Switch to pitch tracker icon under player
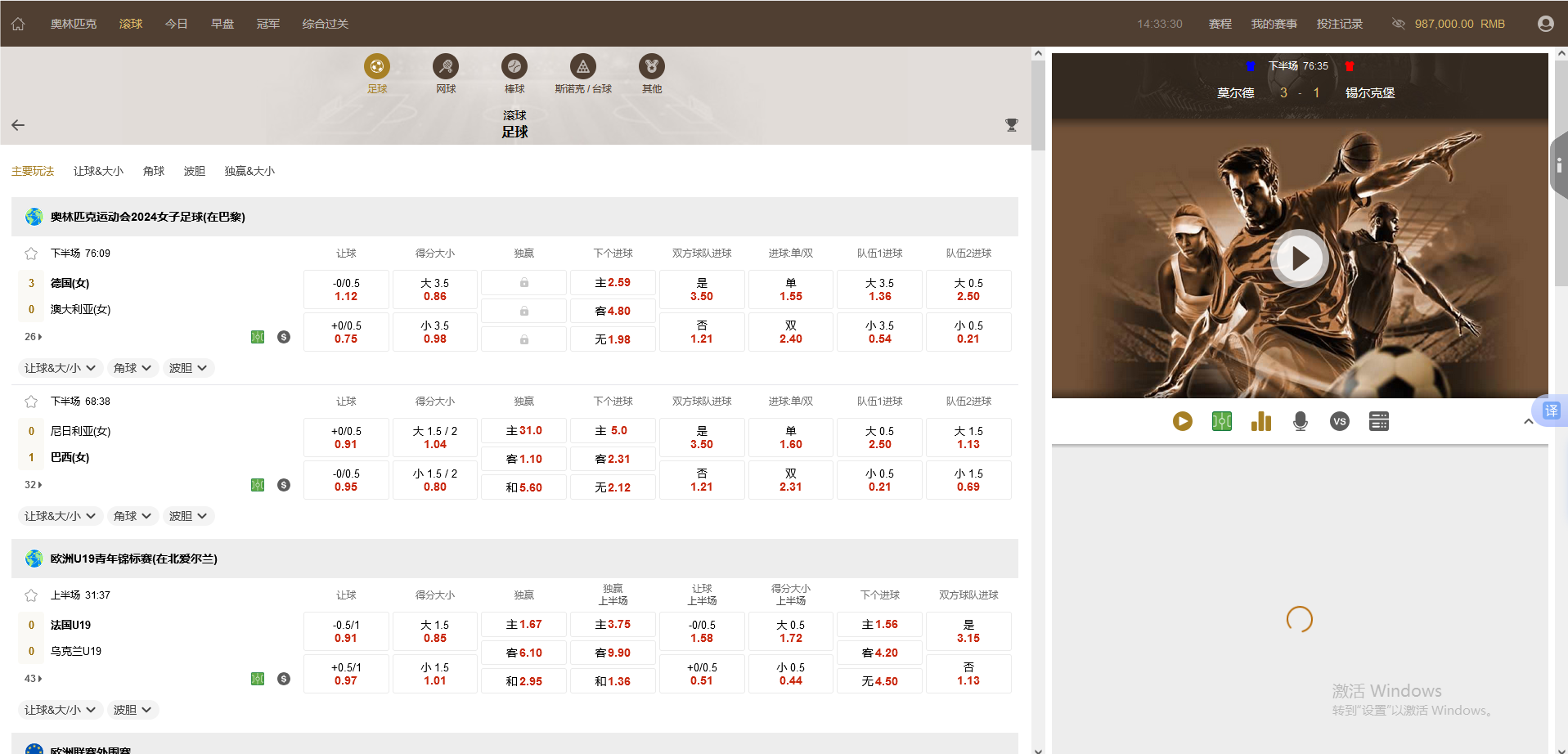This screenshot has height=754, width=1568. 1222,421
